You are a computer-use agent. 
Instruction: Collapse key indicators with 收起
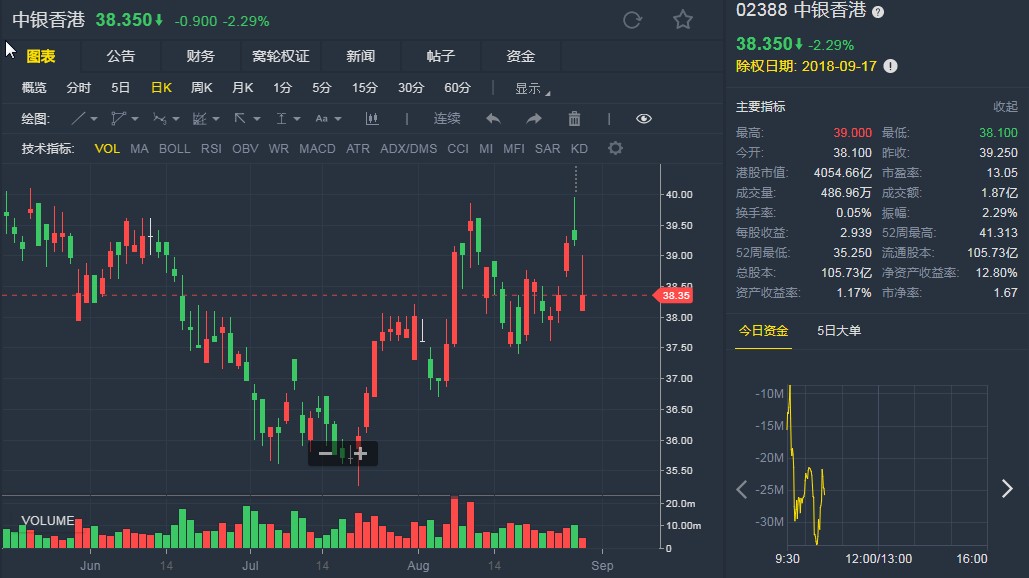pyautogui.click(x=1004, y=107)
